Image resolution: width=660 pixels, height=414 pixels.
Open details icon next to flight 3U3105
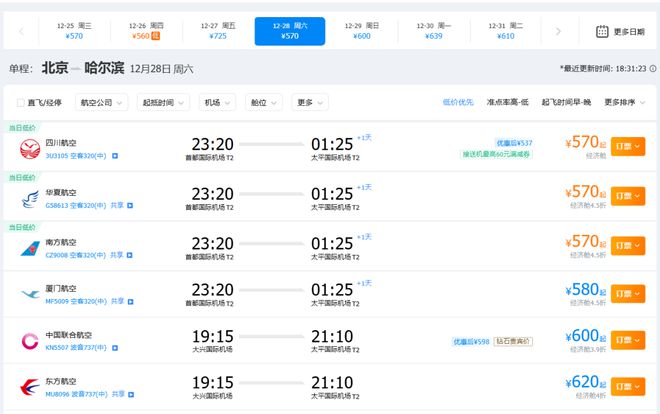tap(114, 156)
